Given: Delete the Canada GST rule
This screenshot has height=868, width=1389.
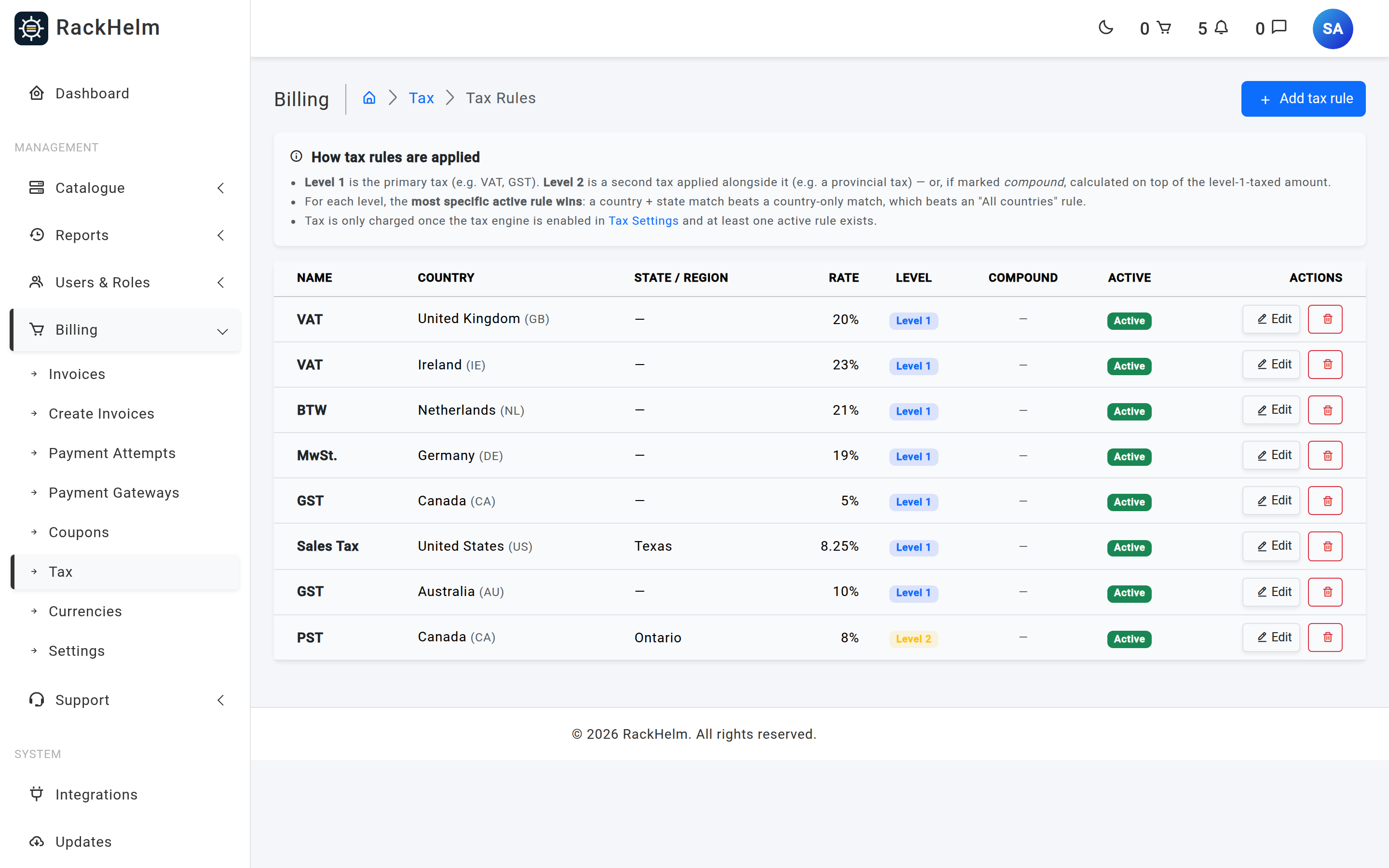Looking at the screenshot, I should (1325, 501).
